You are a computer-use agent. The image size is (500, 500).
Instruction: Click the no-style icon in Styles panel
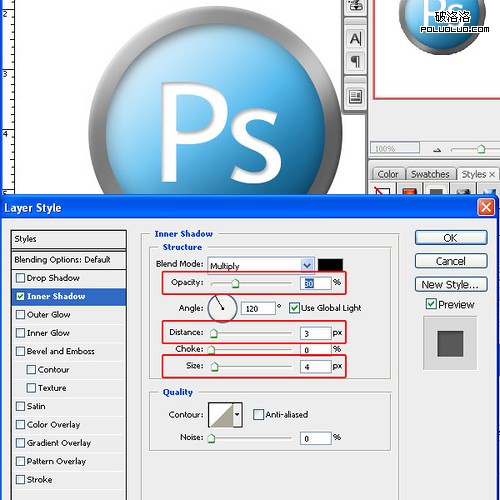click(x=382, y=191)
